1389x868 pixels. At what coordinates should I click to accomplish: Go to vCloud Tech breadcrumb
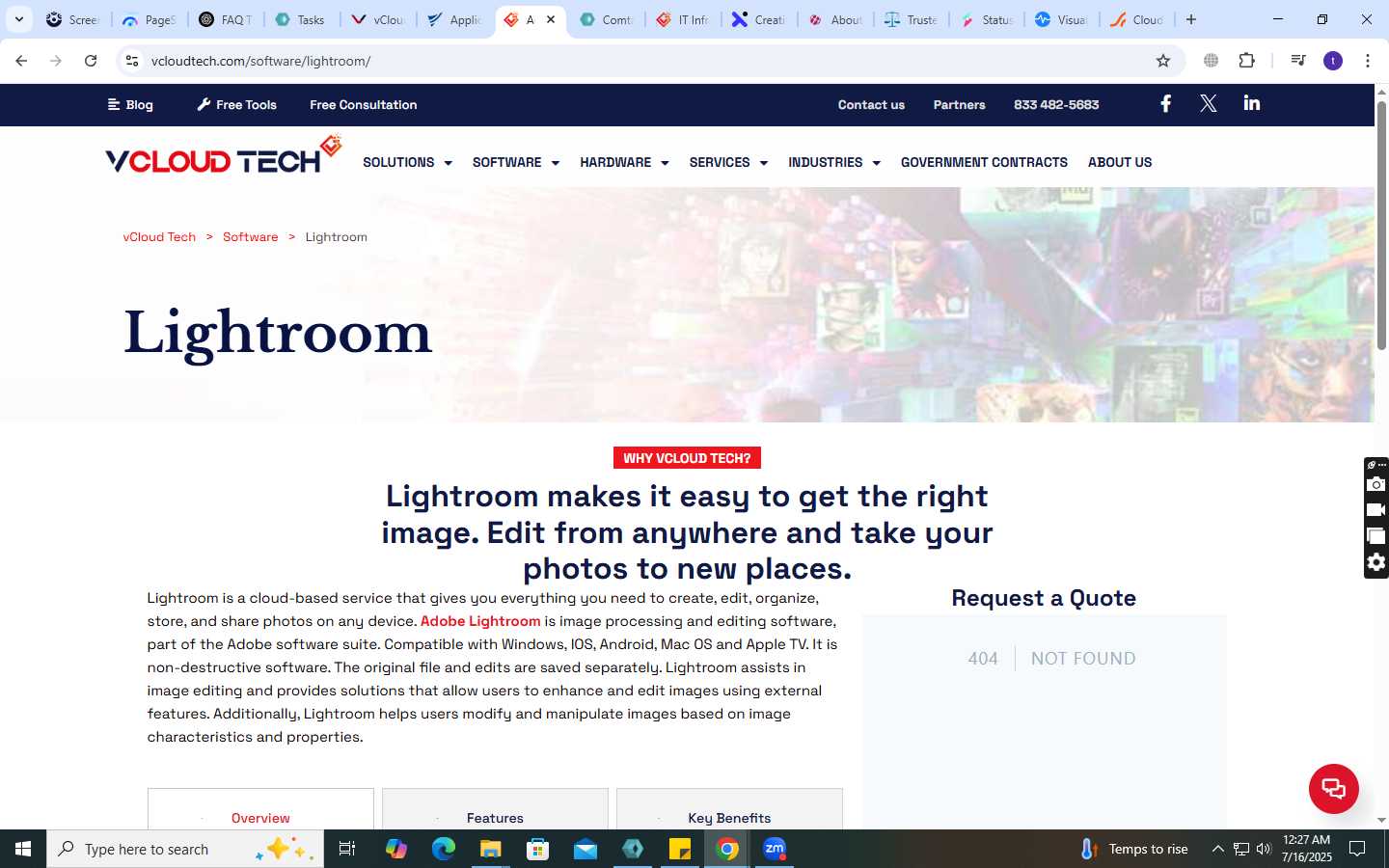[x=159, y=237]
